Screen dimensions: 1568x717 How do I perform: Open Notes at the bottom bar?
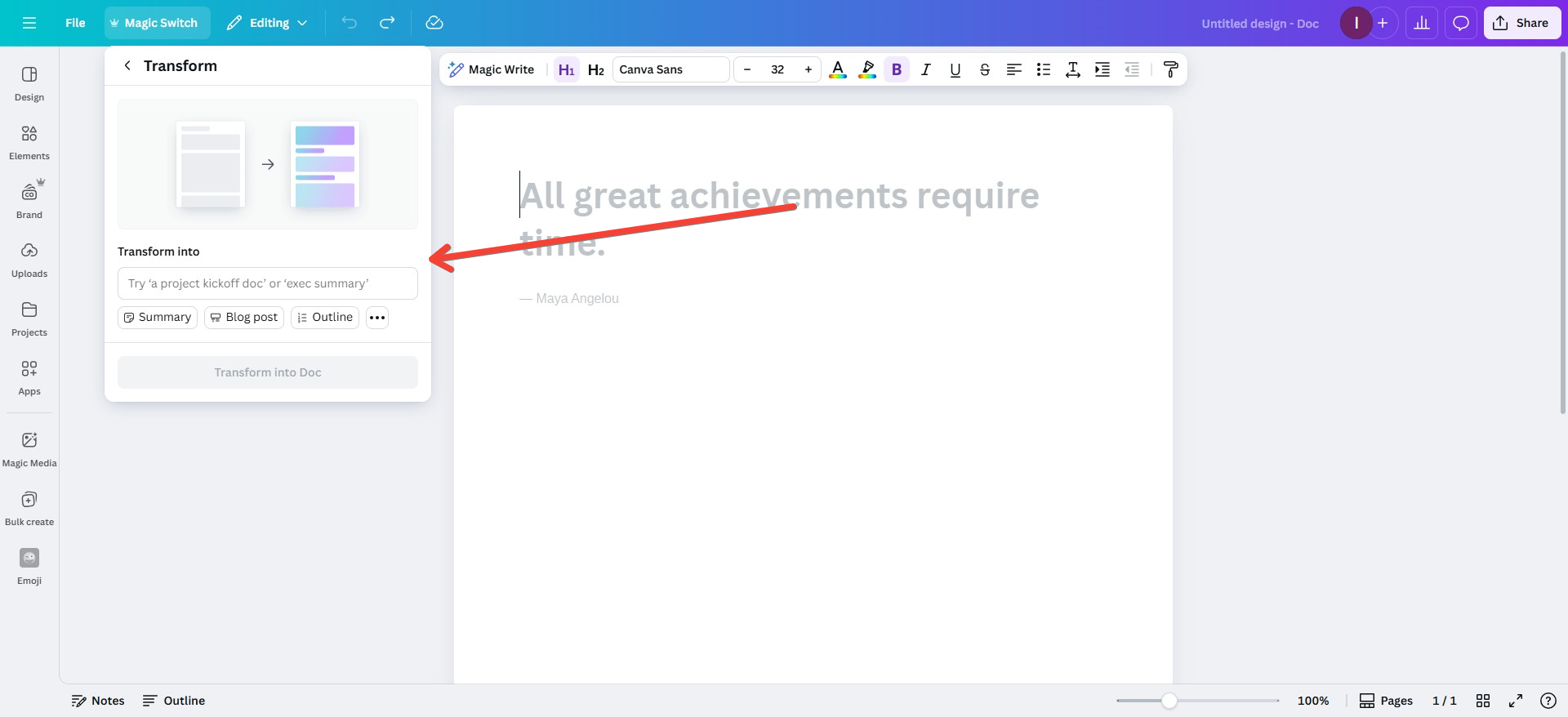[x=98, y=701]
